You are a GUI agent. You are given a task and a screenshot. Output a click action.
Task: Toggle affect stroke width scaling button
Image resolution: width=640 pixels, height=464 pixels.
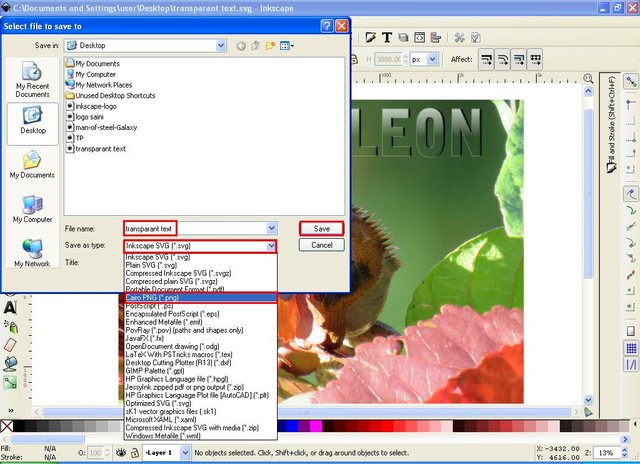point(486,60)
